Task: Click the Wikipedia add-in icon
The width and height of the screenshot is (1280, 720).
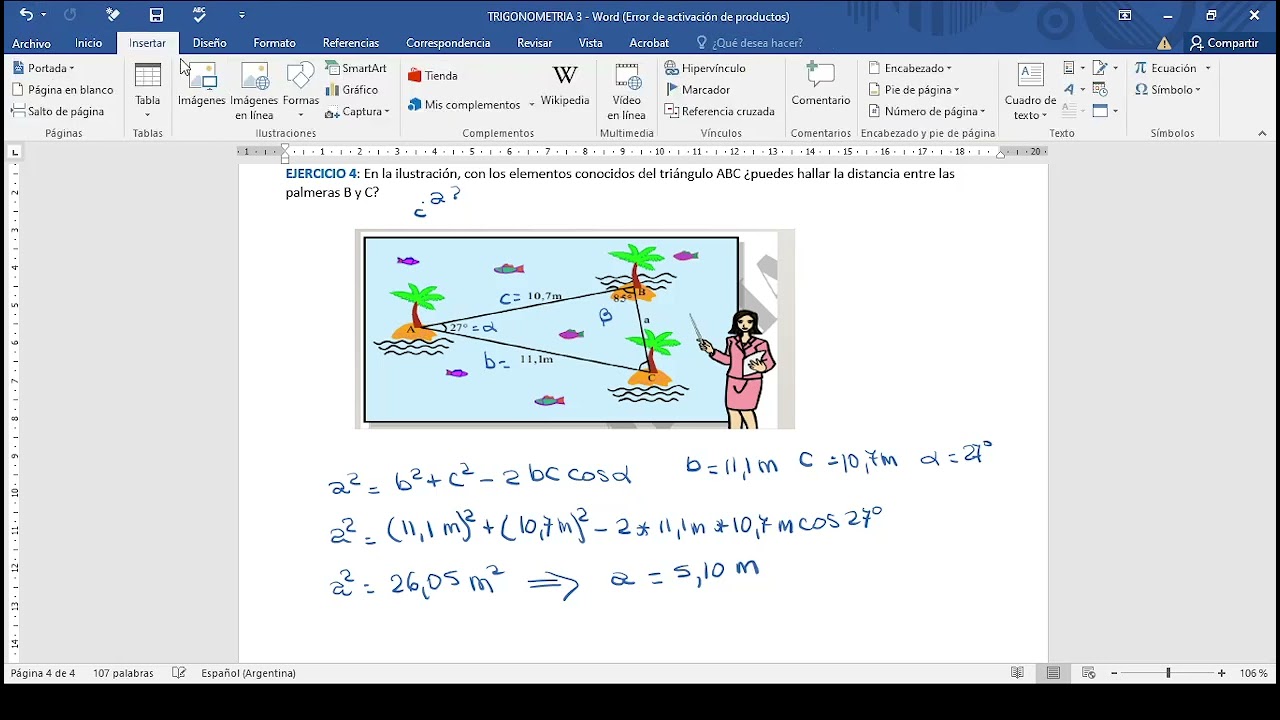Action: [x=565, y=85]
